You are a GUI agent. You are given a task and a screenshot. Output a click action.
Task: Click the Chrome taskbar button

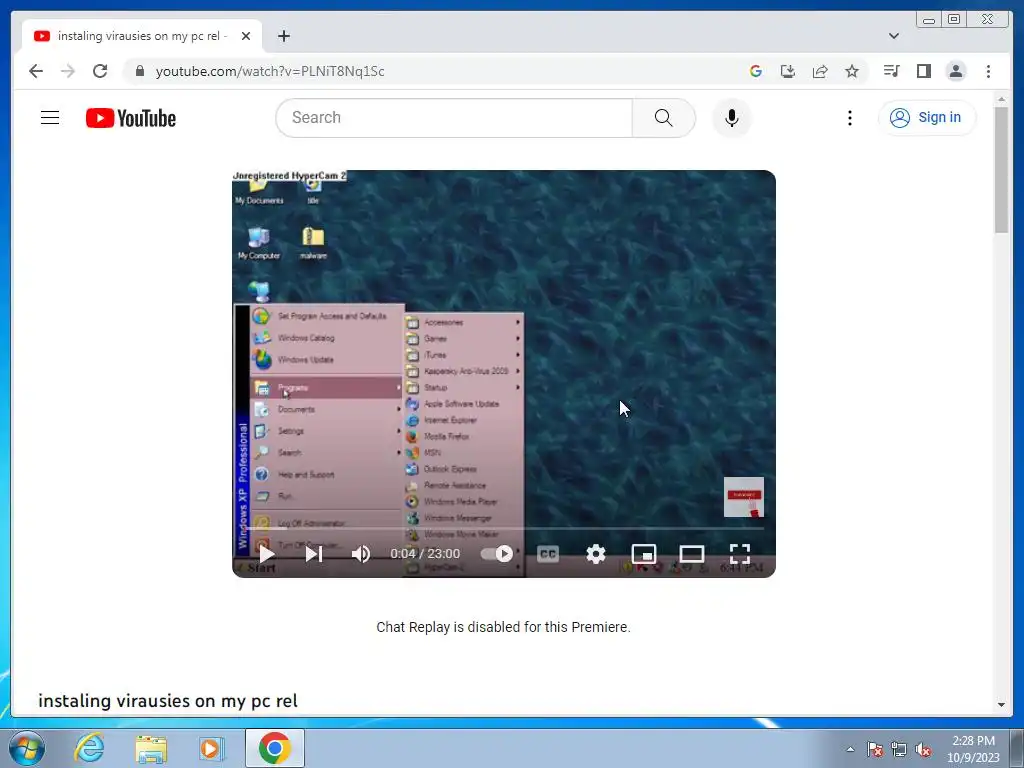(275, 748)
